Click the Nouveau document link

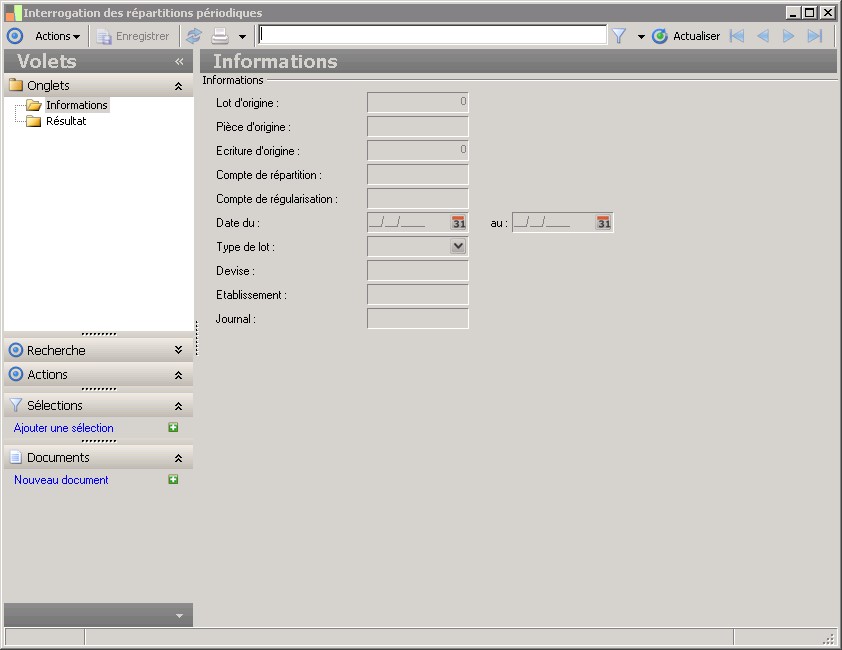(x=61, y=480)
